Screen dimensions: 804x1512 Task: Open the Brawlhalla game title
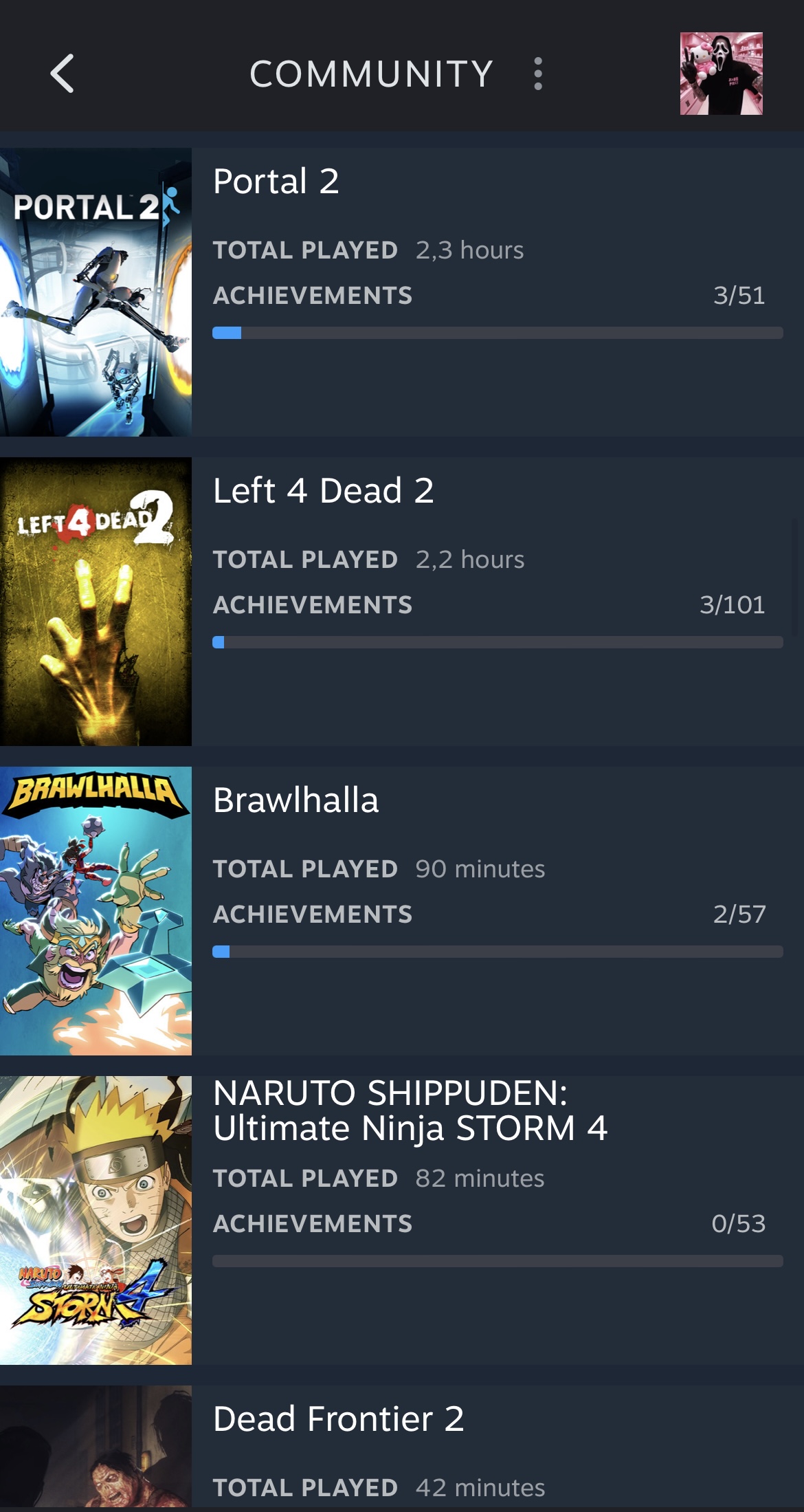tap(296, 800)
